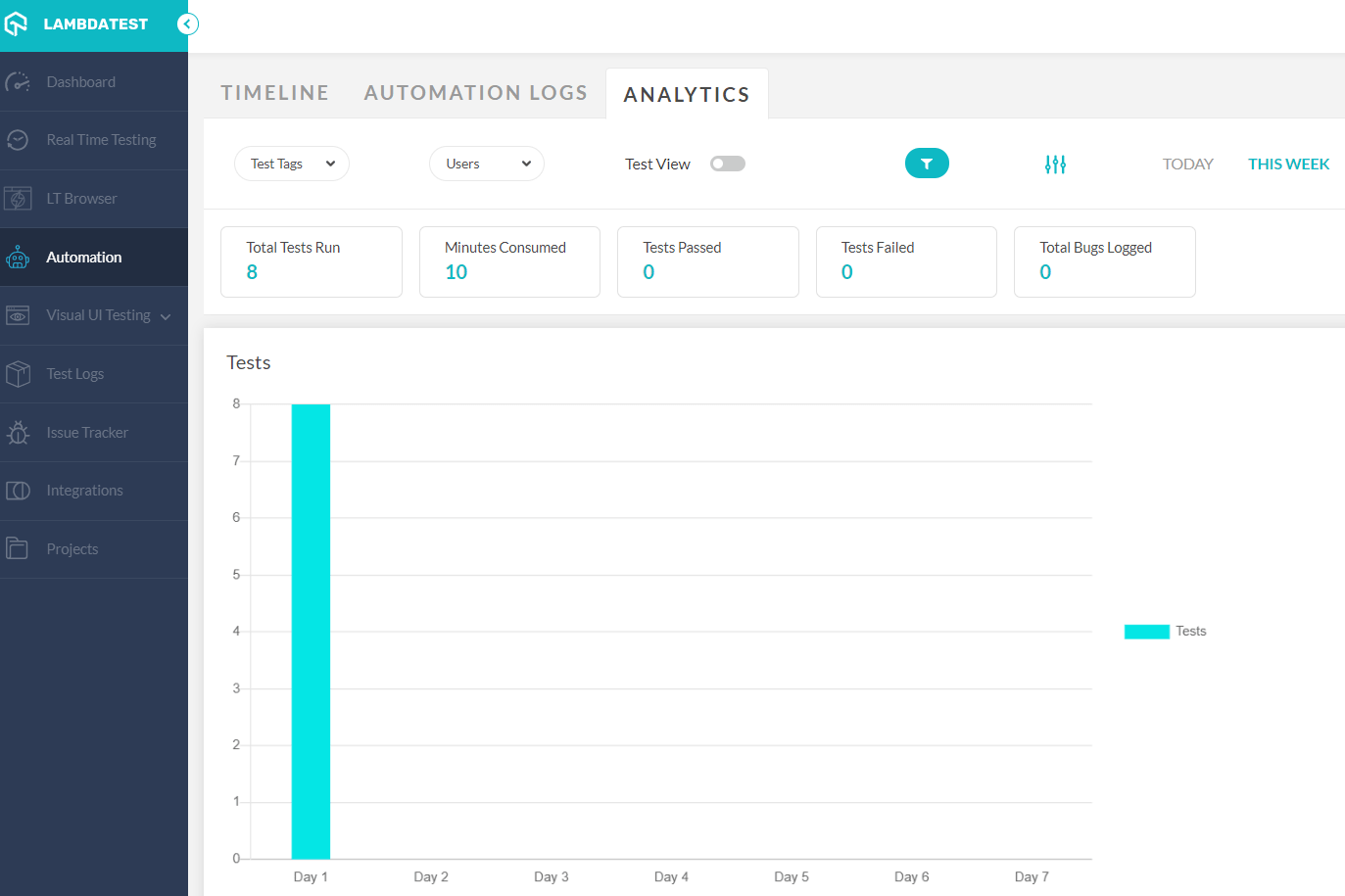The image size is (1345, 896).
Task: Show data for Today
Action: point(1187,165)
